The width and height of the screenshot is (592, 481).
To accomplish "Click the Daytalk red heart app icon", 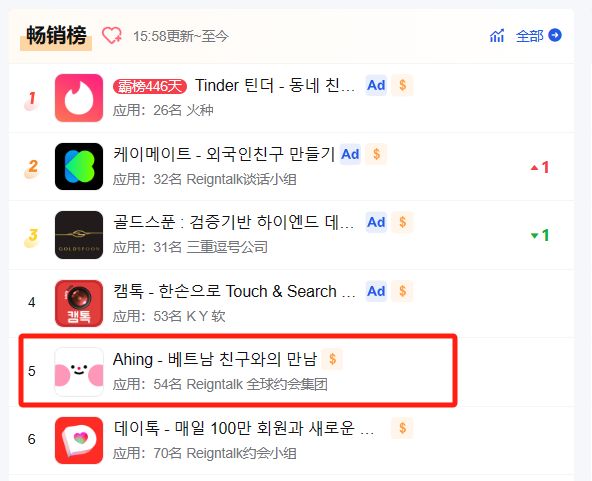I will point(79,440).
